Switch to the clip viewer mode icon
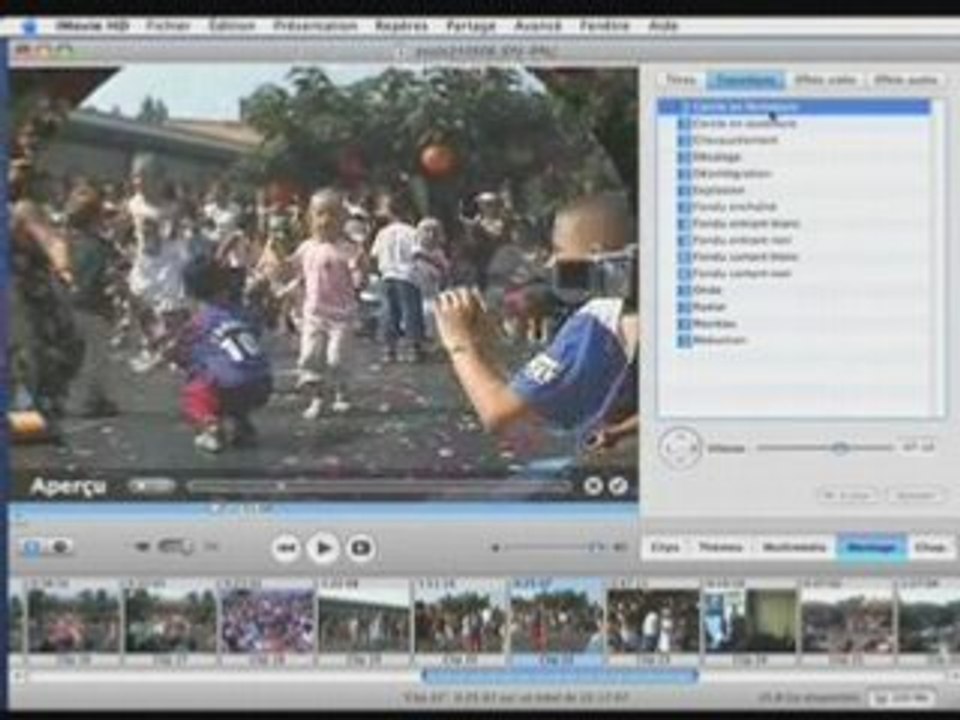The width and height of the screenshot is (960, 720). point(32,547)
